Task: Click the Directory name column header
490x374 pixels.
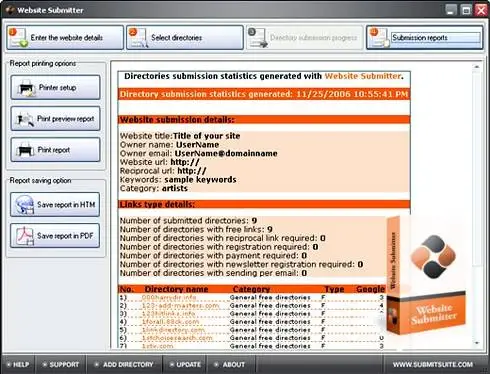Action: tap(176, 289)
